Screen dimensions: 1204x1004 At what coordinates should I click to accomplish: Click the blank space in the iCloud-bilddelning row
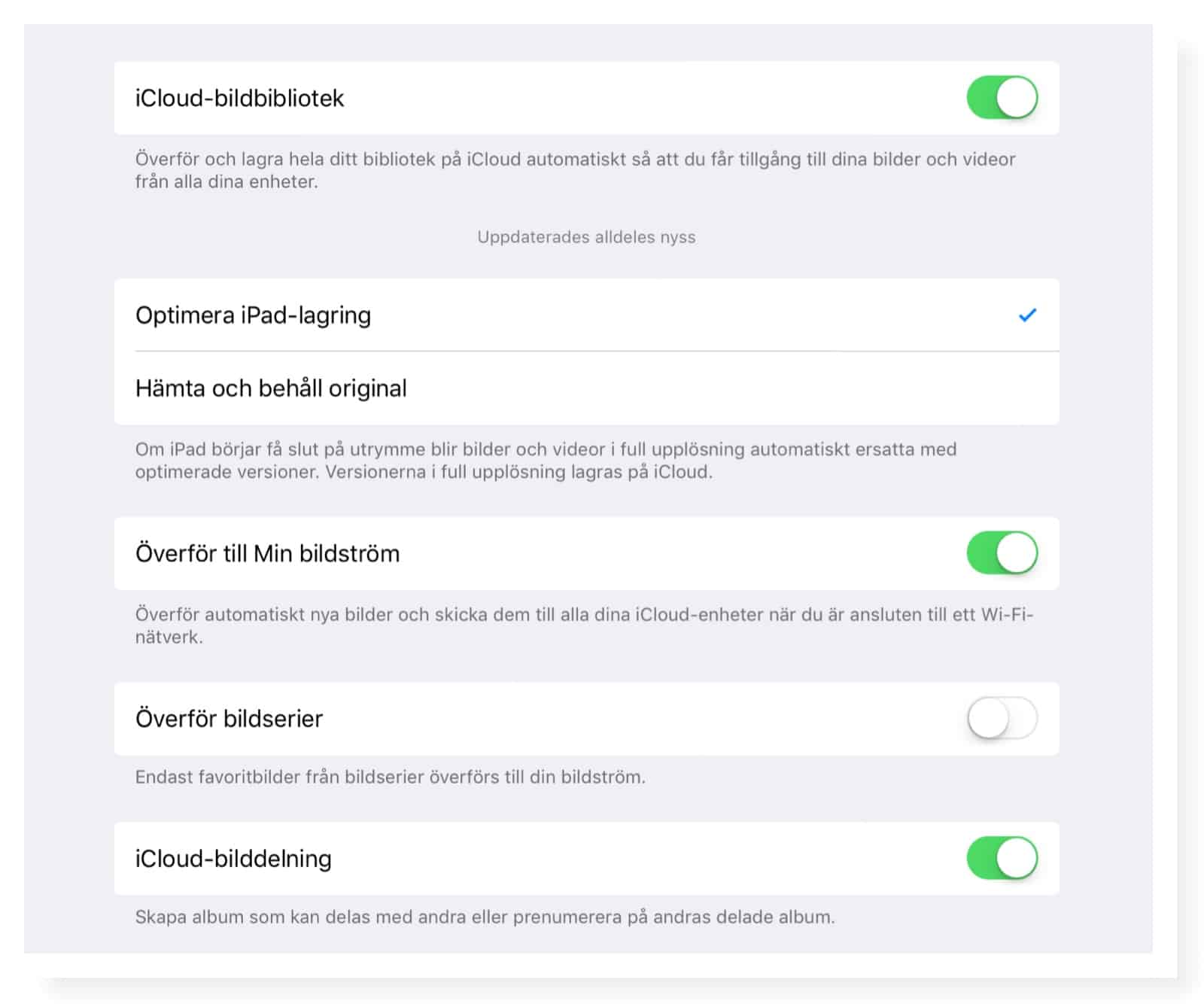point(640,859)
